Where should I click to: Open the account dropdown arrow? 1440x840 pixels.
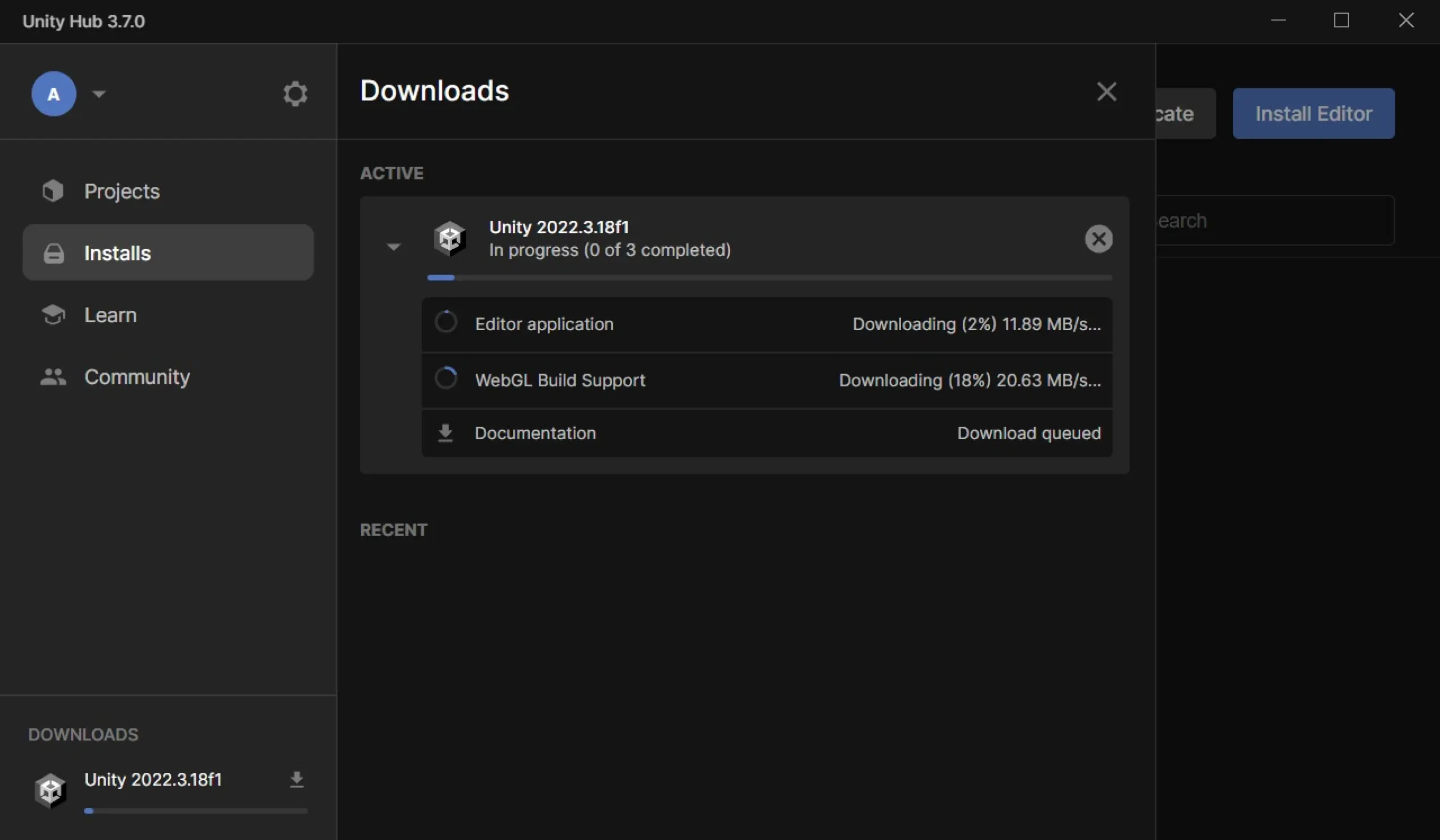(x=99, y=94)
